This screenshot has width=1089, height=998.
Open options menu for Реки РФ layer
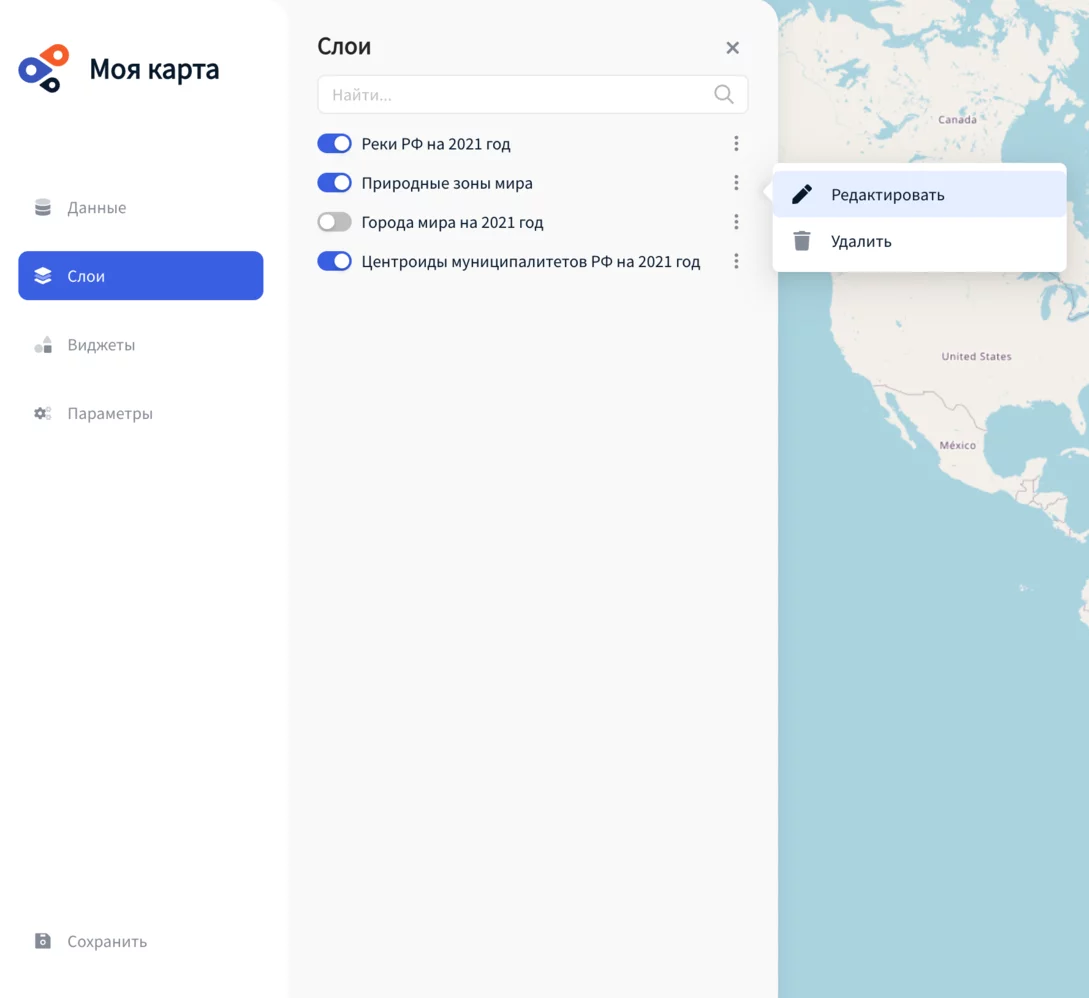[x=736, y=144]
